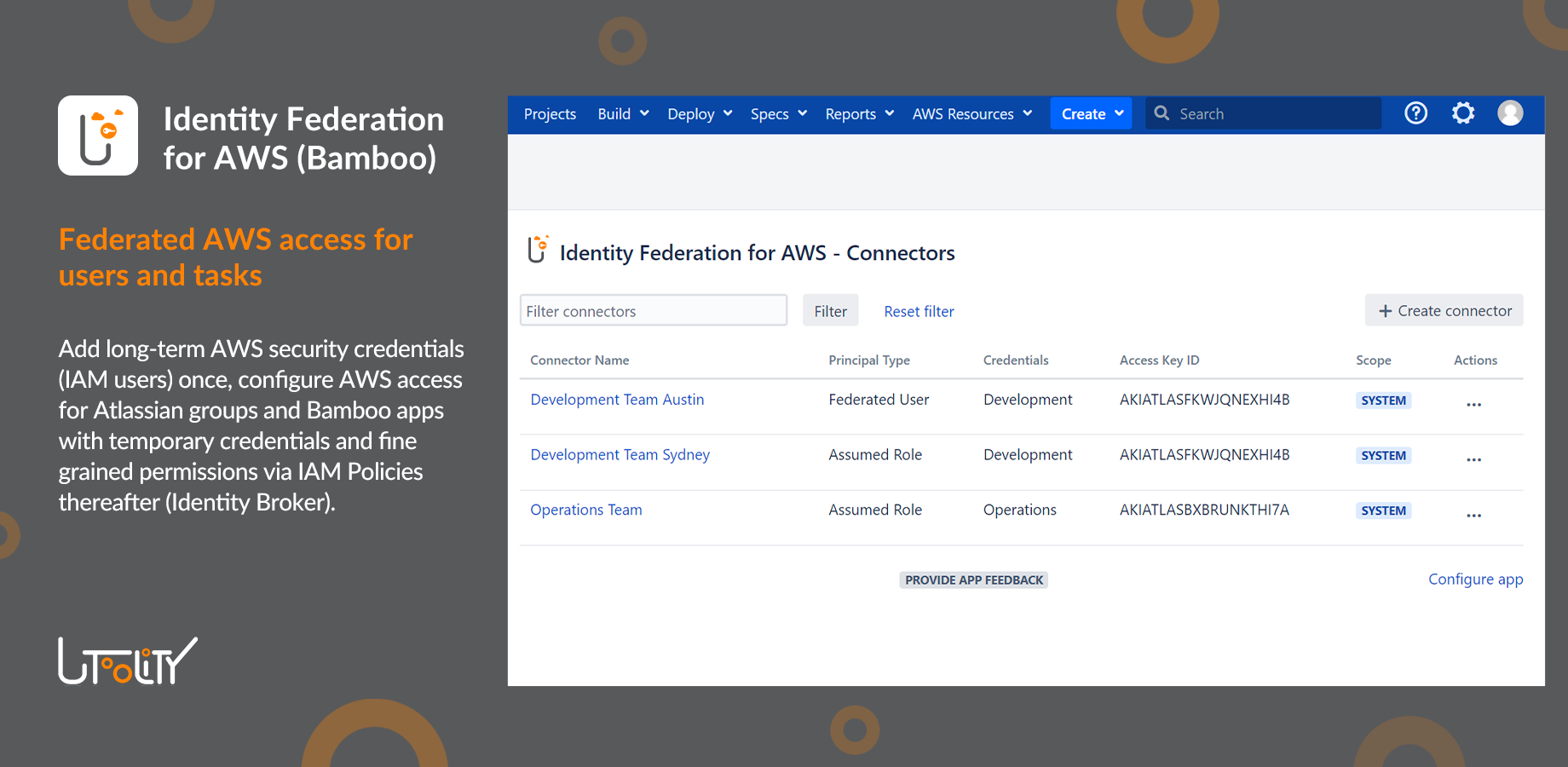The width and height of the screenshot is (1568, 767).
Task: Click the Scope column header
Action: click(x=1374, y=360)
